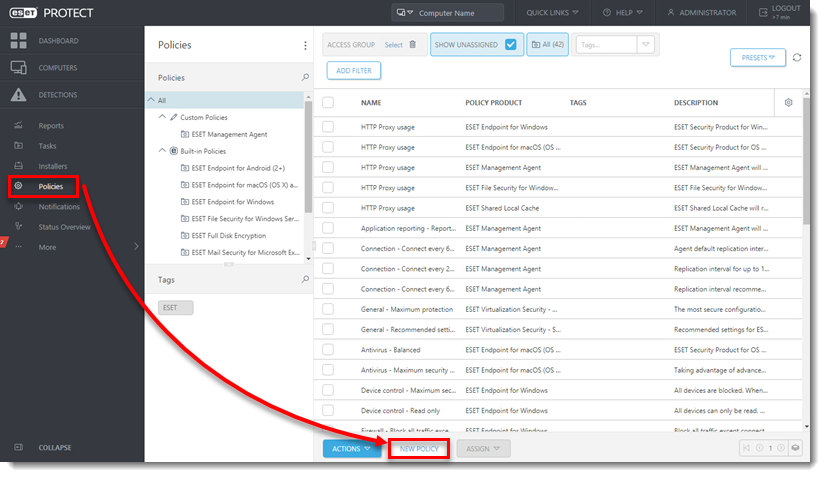Go to previous page of table

(759, 448)
